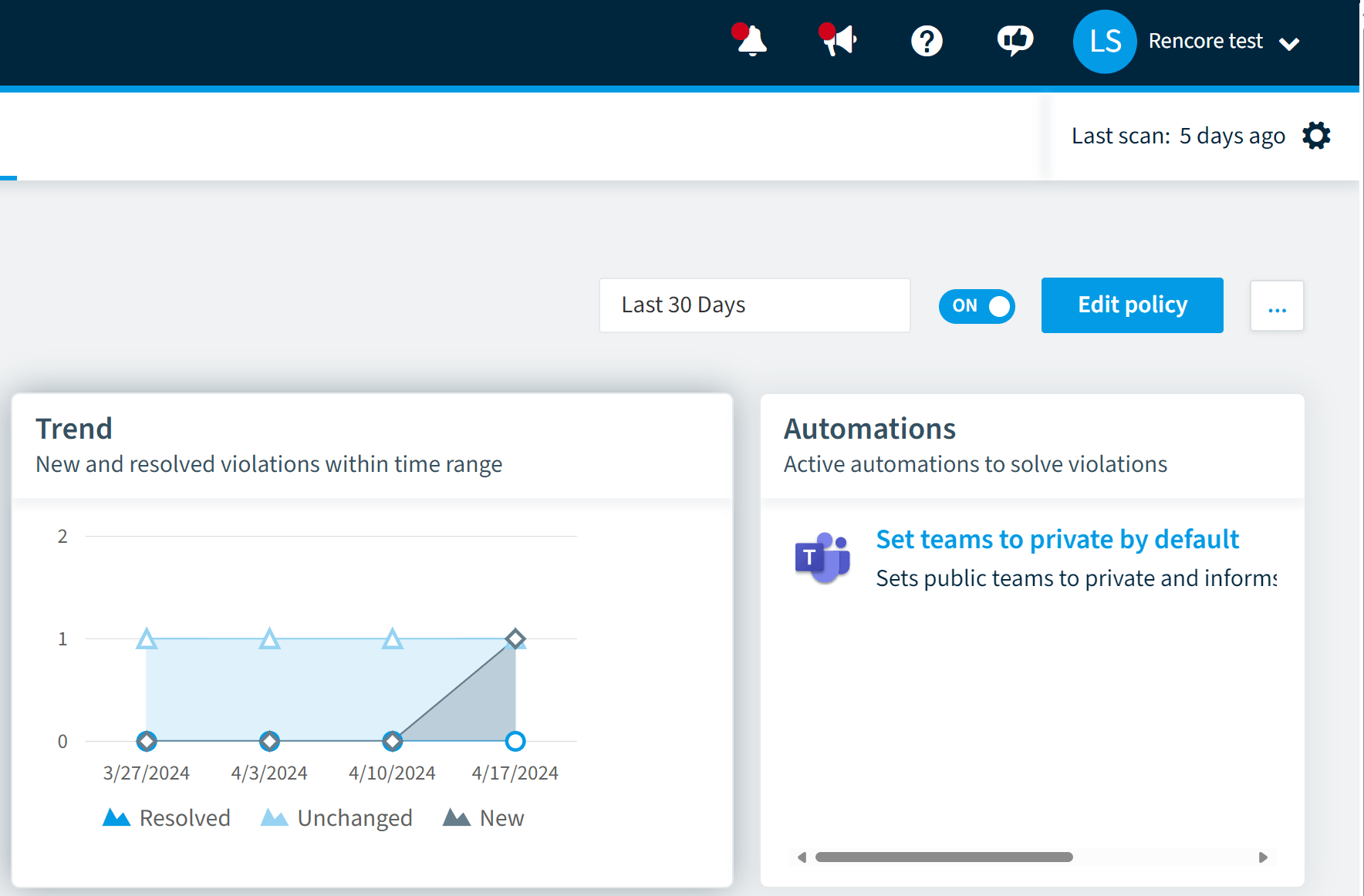Viewport: 1364px width, 896px height.
Task: Click the Automations horizontal scrollbar thumb
Action: [x=944, y=857]
